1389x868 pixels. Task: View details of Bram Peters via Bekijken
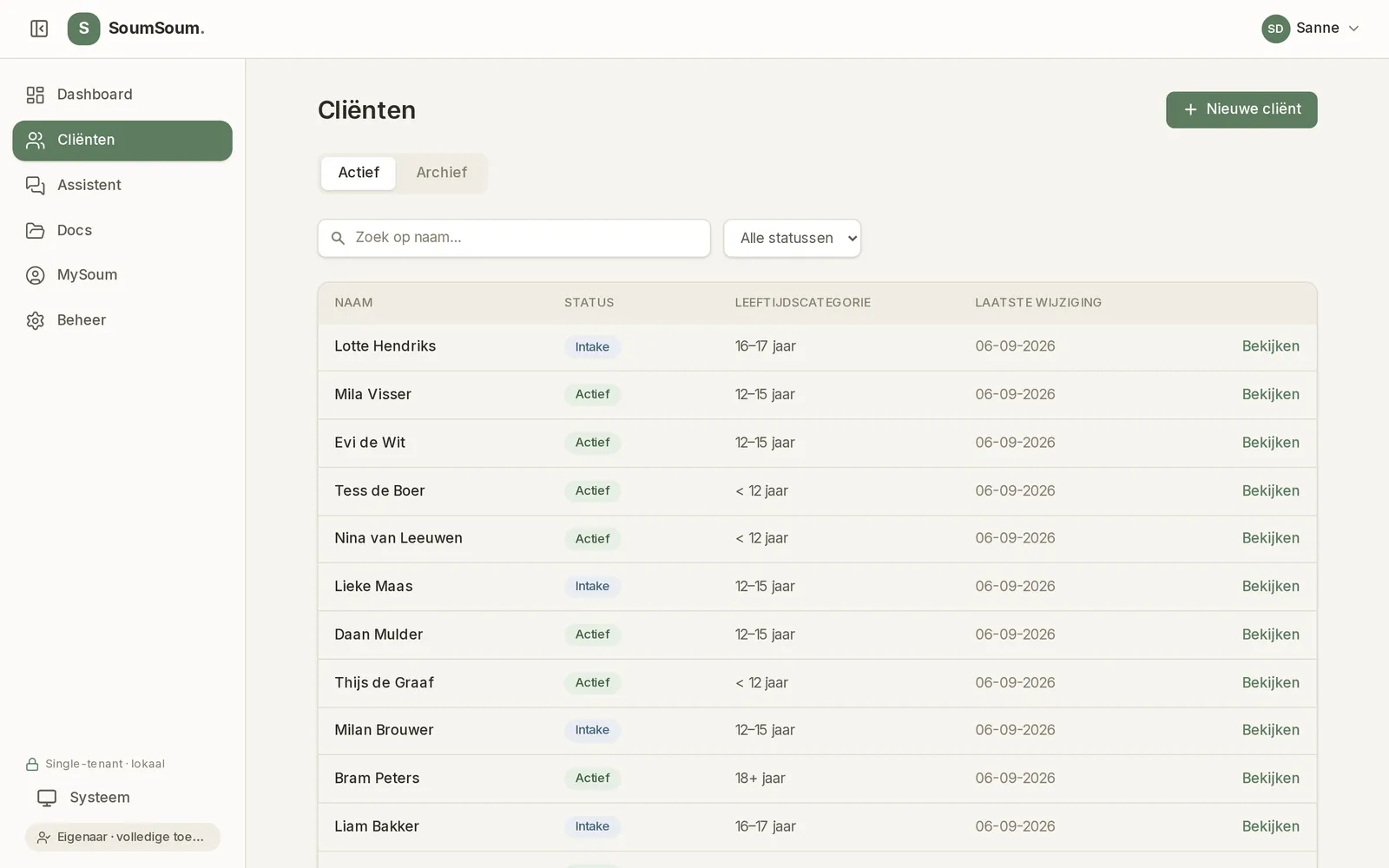tap(1270, 779)
